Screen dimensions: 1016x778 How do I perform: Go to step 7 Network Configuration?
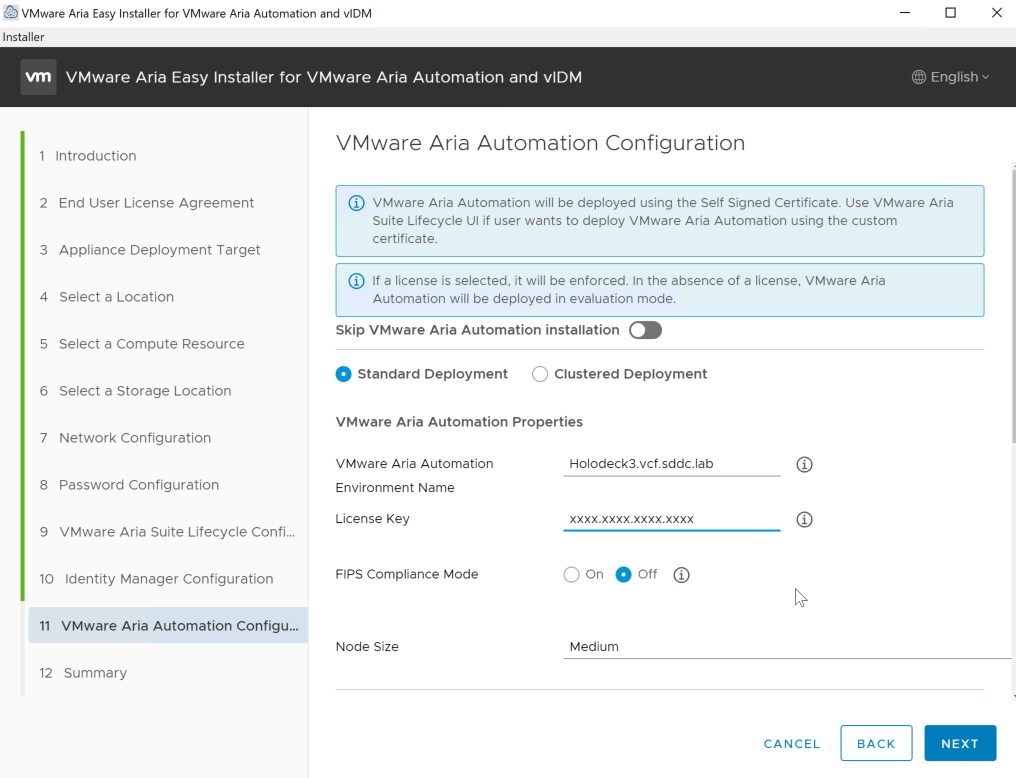[x=125, y=438]
